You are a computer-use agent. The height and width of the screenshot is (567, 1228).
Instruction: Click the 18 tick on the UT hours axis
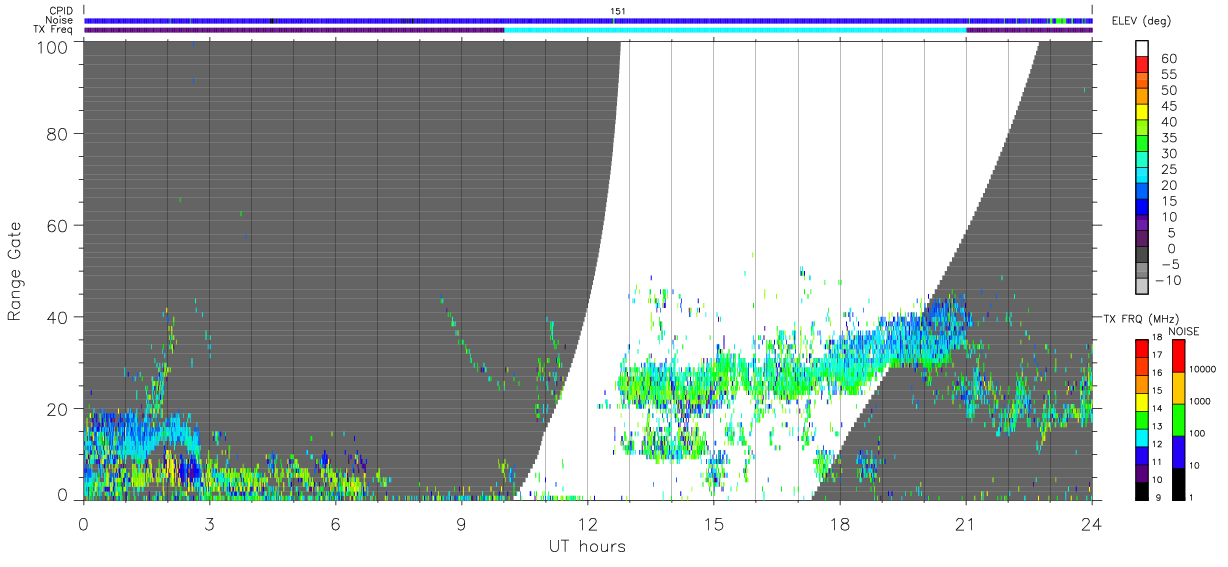pyautogui.click(x=839, y=523)
